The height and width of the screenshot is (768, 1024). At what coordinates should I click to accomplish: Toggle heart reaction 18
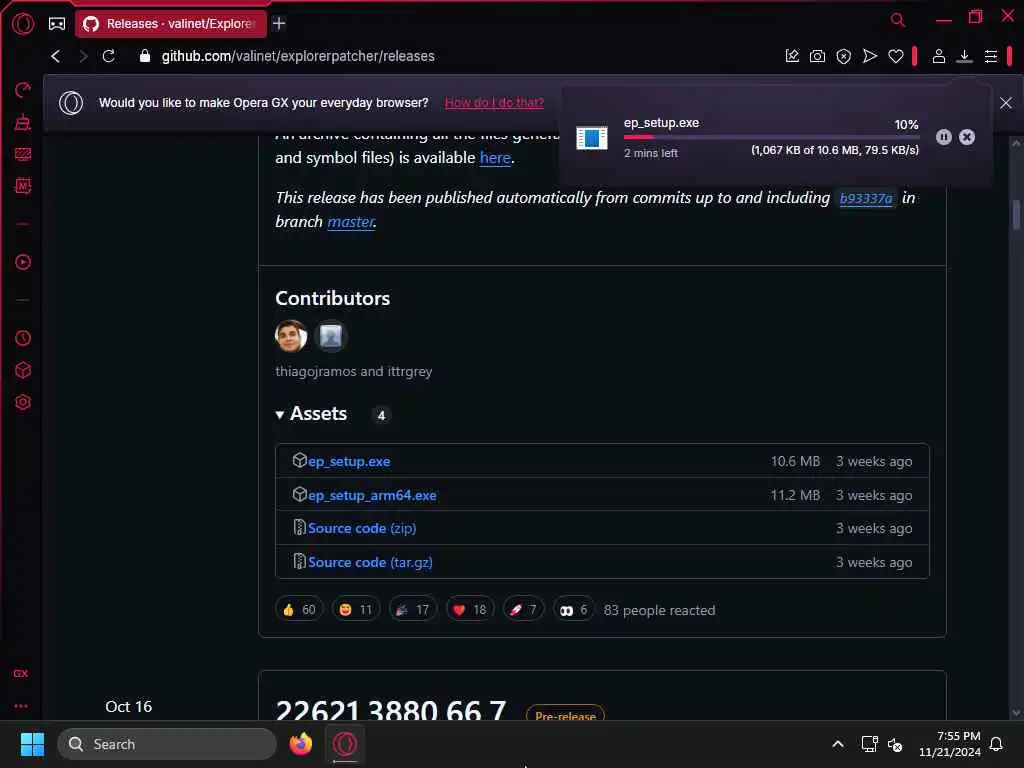click(470, 609)
